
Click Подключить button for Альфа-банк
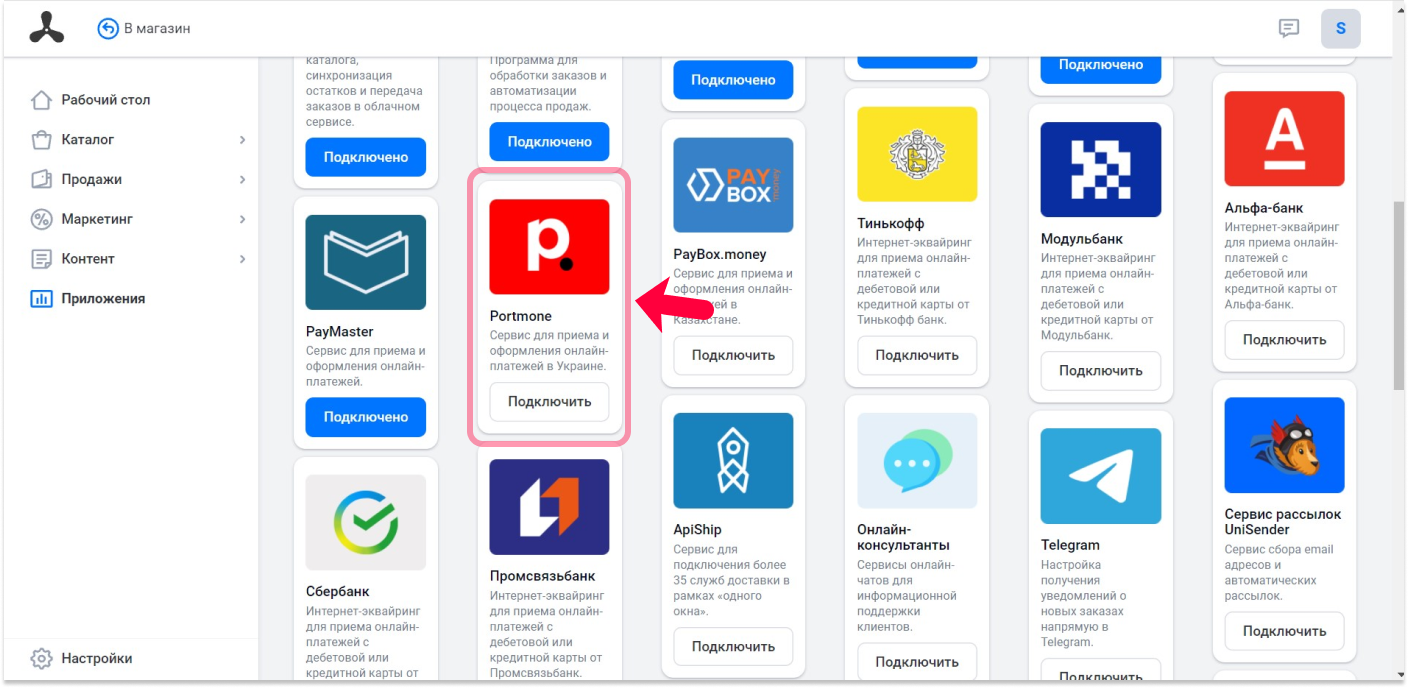pyautogui.click(x=1285, y=340)
